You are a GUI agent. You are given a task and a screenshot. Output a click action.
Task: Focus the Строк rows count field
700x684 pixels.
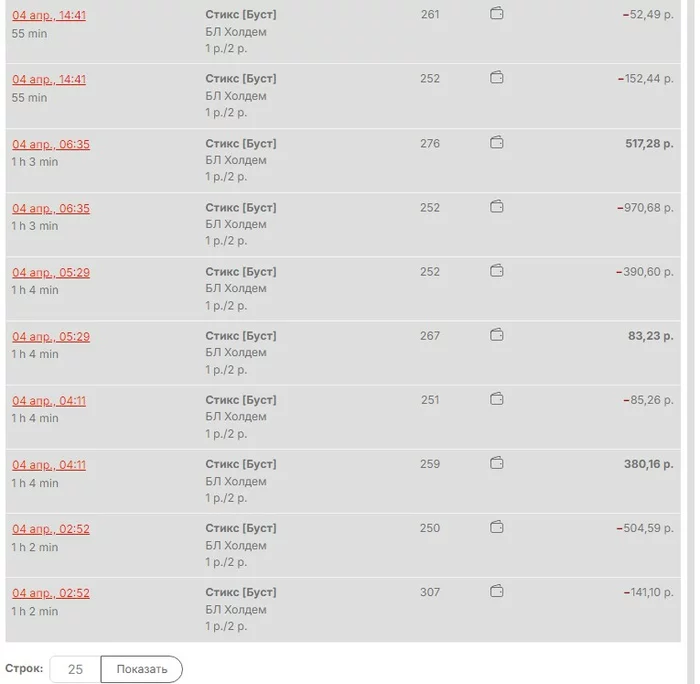click(x=75, y=669)
